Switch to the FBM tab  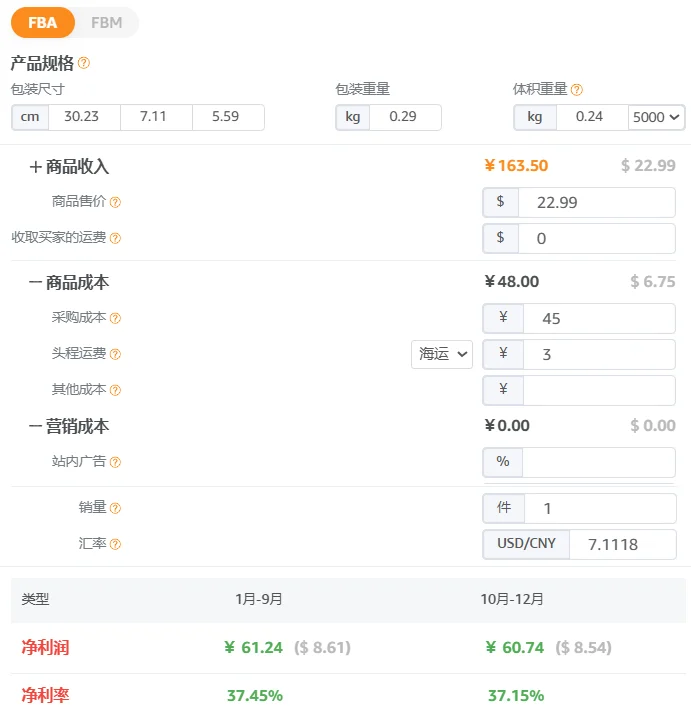[107, 22]
